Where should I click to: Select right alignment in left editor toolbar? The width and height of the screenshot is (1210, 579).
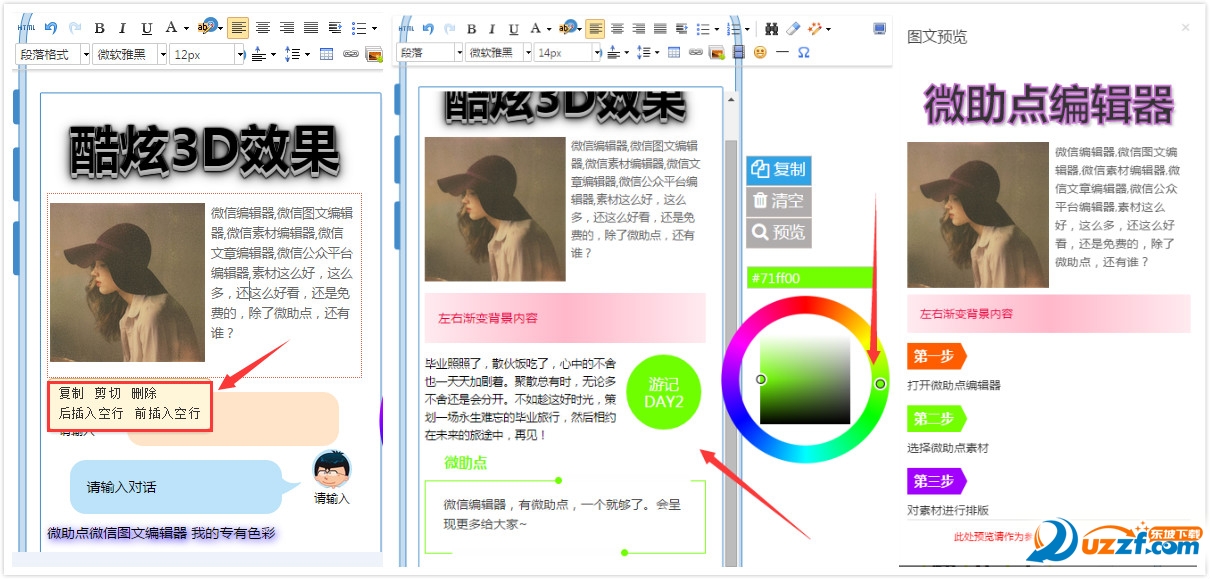(287, 28)
